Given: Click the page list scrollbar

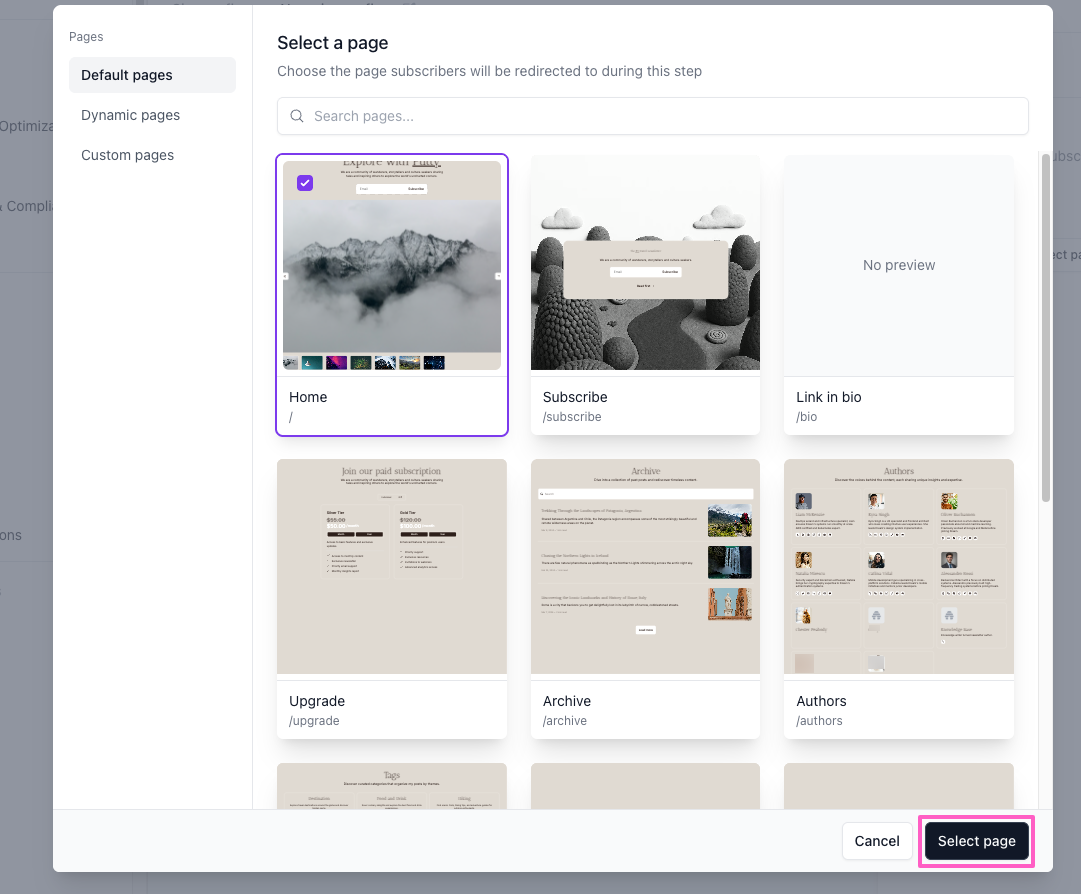Looking at the screenshot, I should 1045,327.
